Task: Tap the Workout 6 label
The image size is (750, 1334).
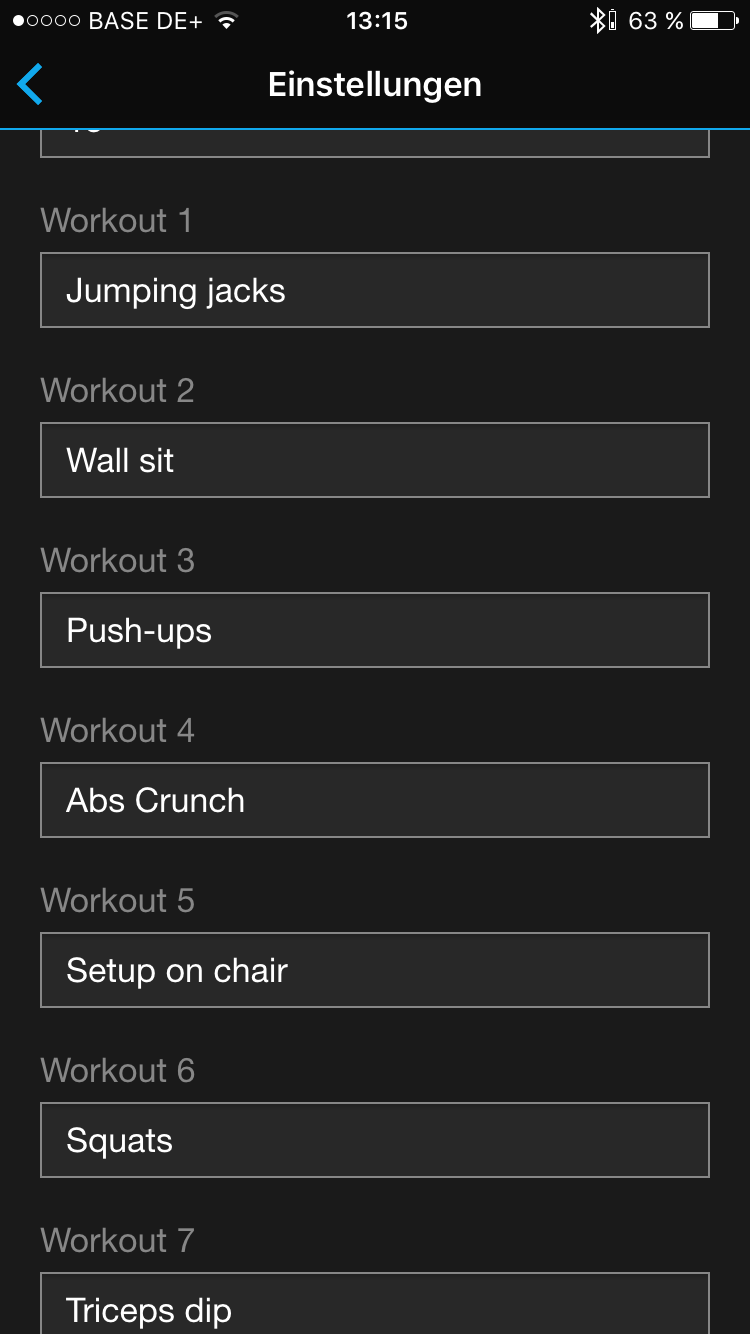Action: pyautogui.click(x=117, y=1070)
